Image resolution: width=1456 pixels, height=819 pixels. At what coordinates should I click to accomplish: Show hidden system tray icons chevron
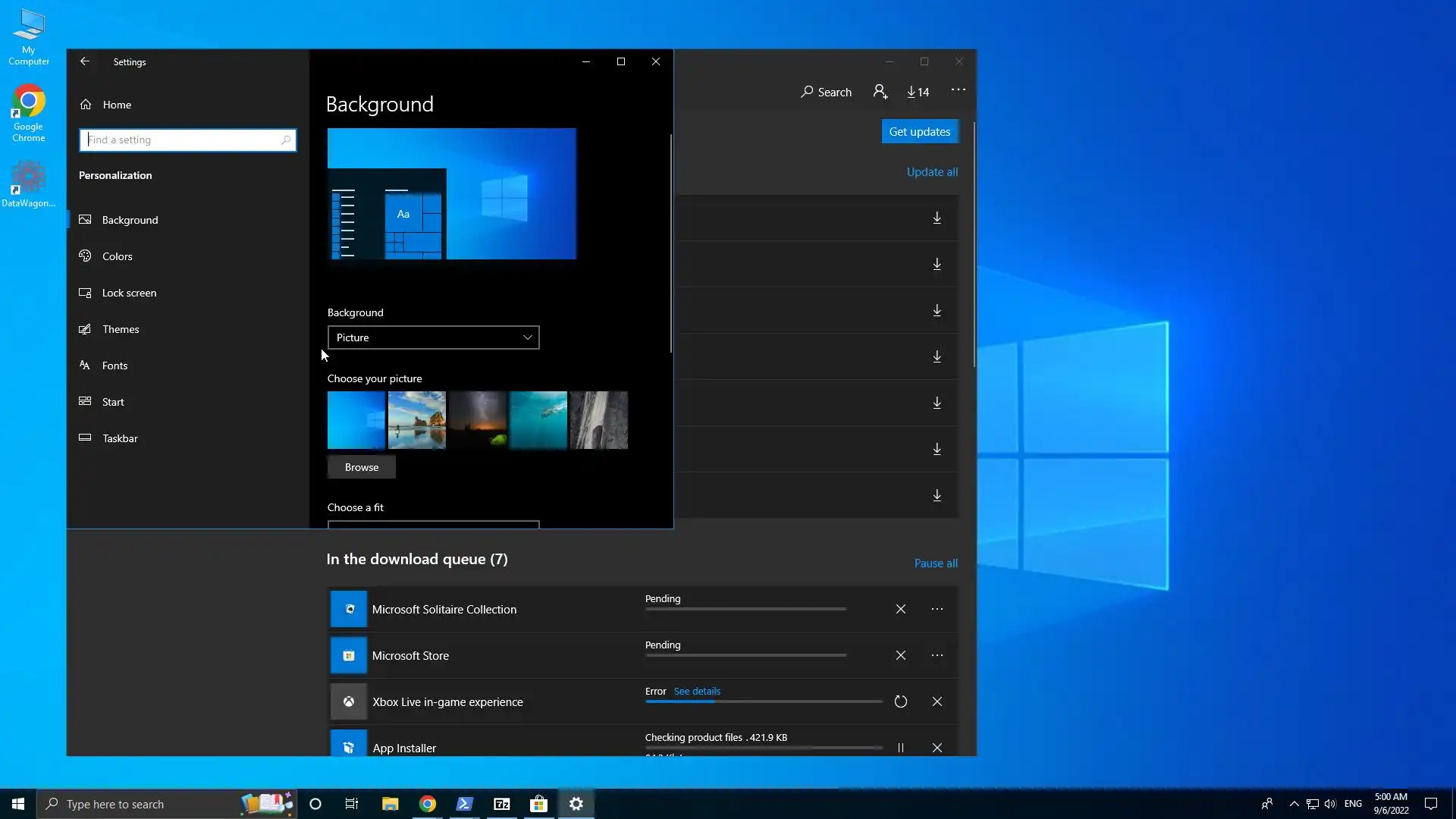click(x=1294, y=804)
